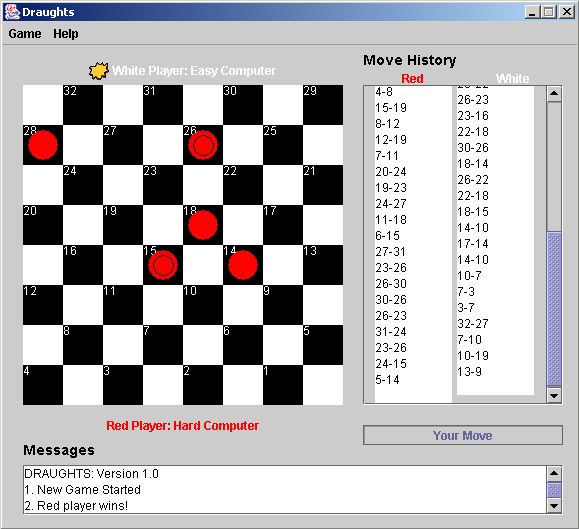This screenshot has width=579, height=529.
Task: Click empty board square 31
Action: (163, 105)
